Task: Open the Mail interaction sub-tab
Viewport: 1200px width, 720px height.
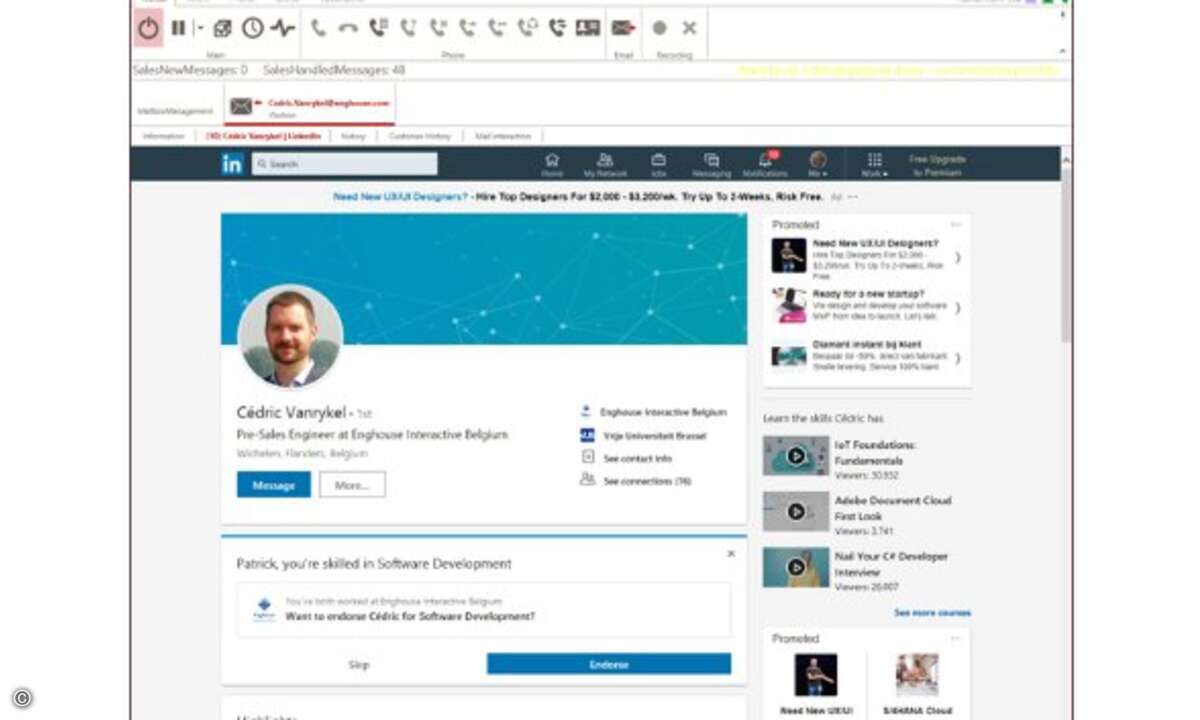Action: point(503,136)
